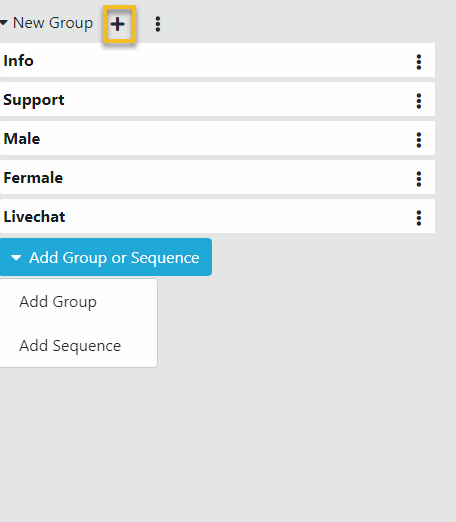Choose Add Sequence from the dropdown menu

pyautogui.click(x=70, y=346)
